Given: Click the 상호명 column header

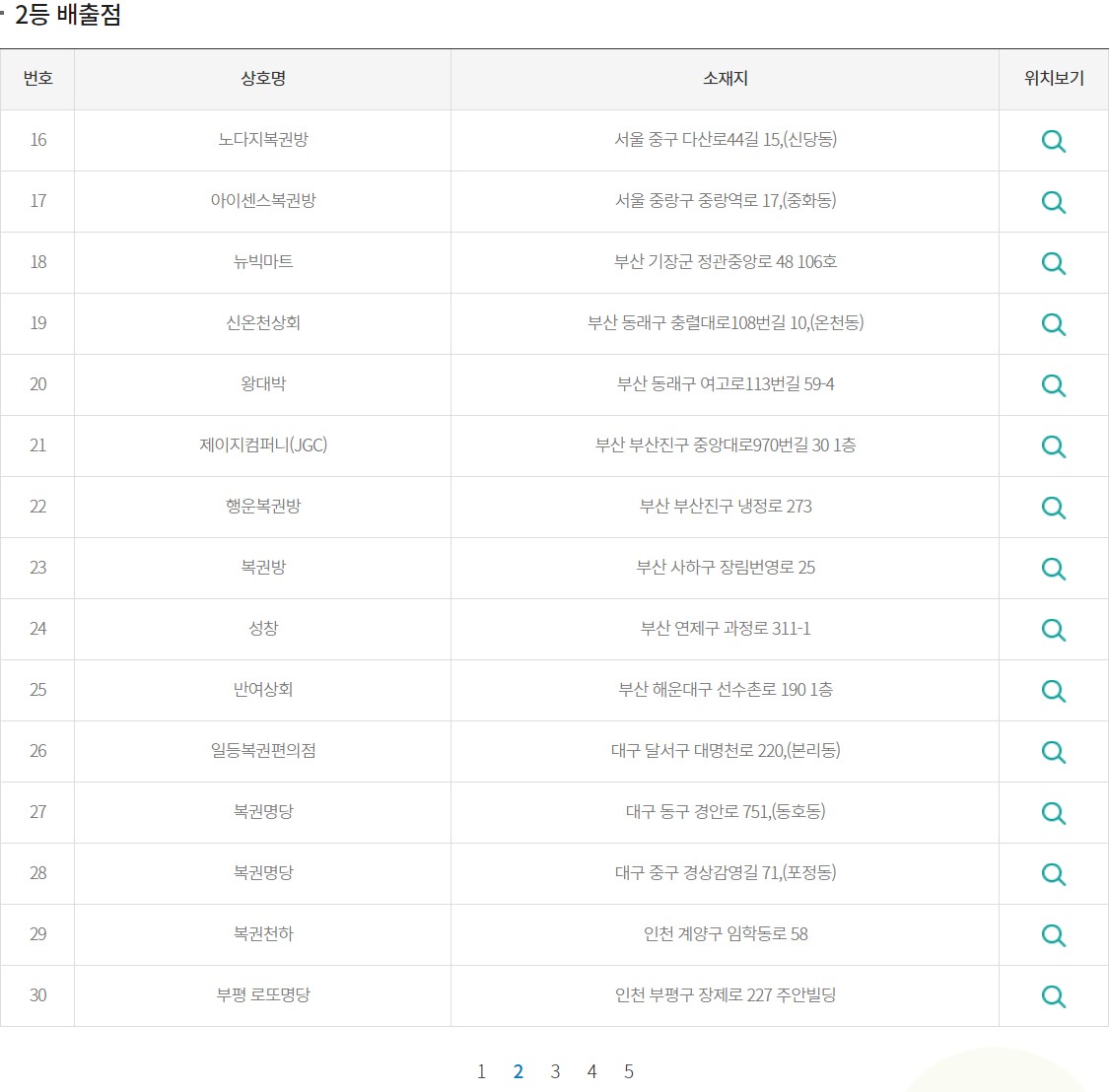Looking at the screenshot, I should click(x=263, y=79).
